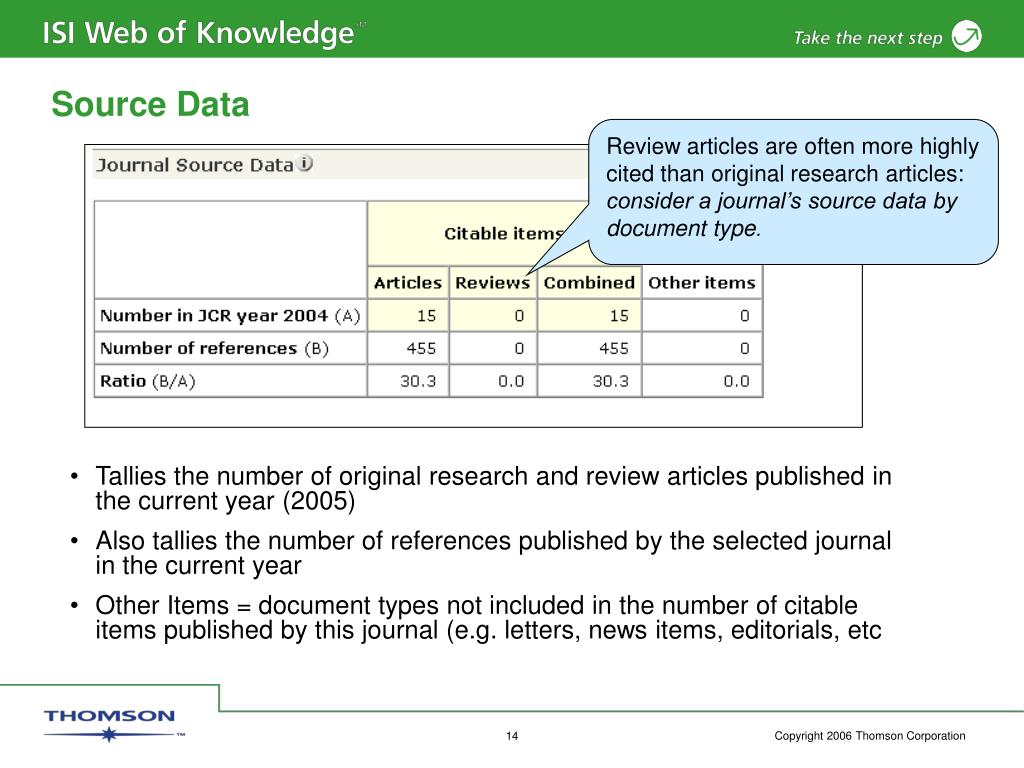1024x768 pixels.
Task: Click the Reviews value 0 in the JCR year row
Action: [x=519, y=316]
